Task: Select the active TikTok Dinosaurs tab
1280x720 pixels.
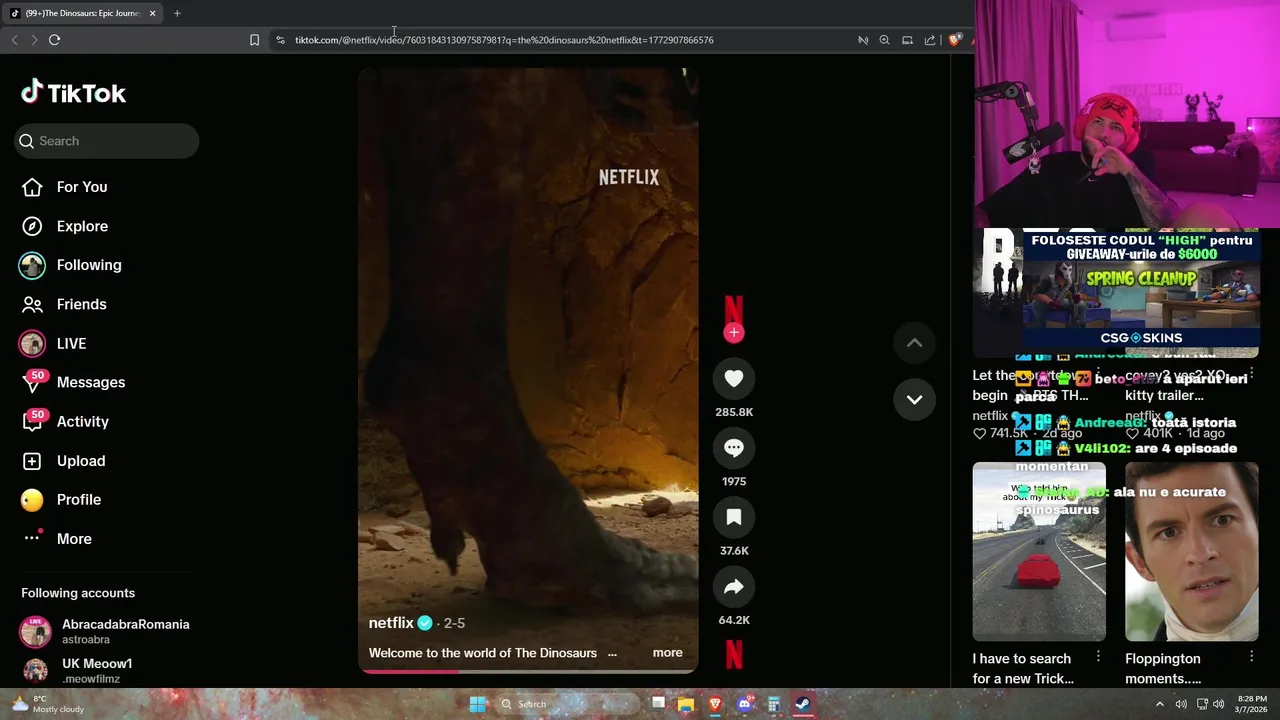Action: (x=84, y=13)
